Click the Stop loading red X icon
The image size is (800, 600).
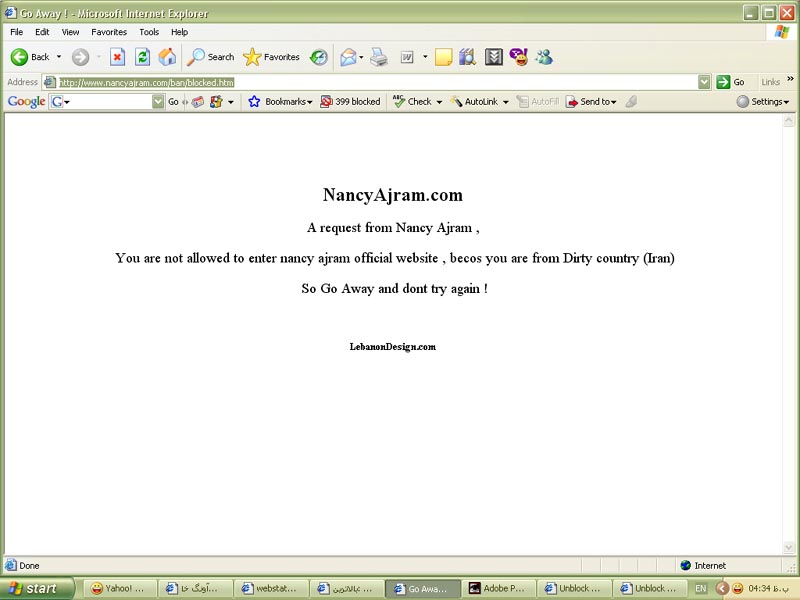tap(117, 57)
